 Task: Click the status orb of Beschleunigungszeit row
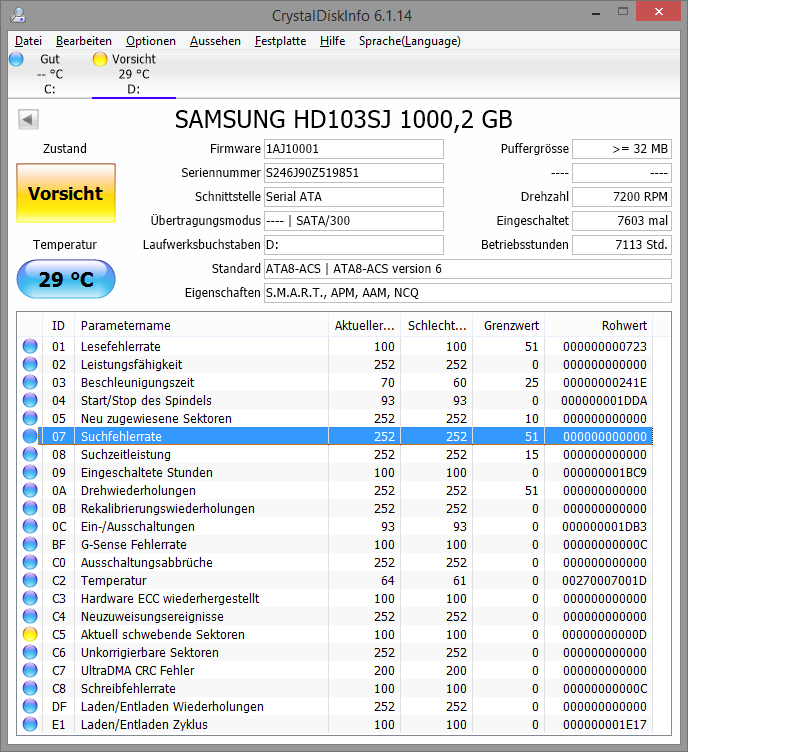pos(30,382)
